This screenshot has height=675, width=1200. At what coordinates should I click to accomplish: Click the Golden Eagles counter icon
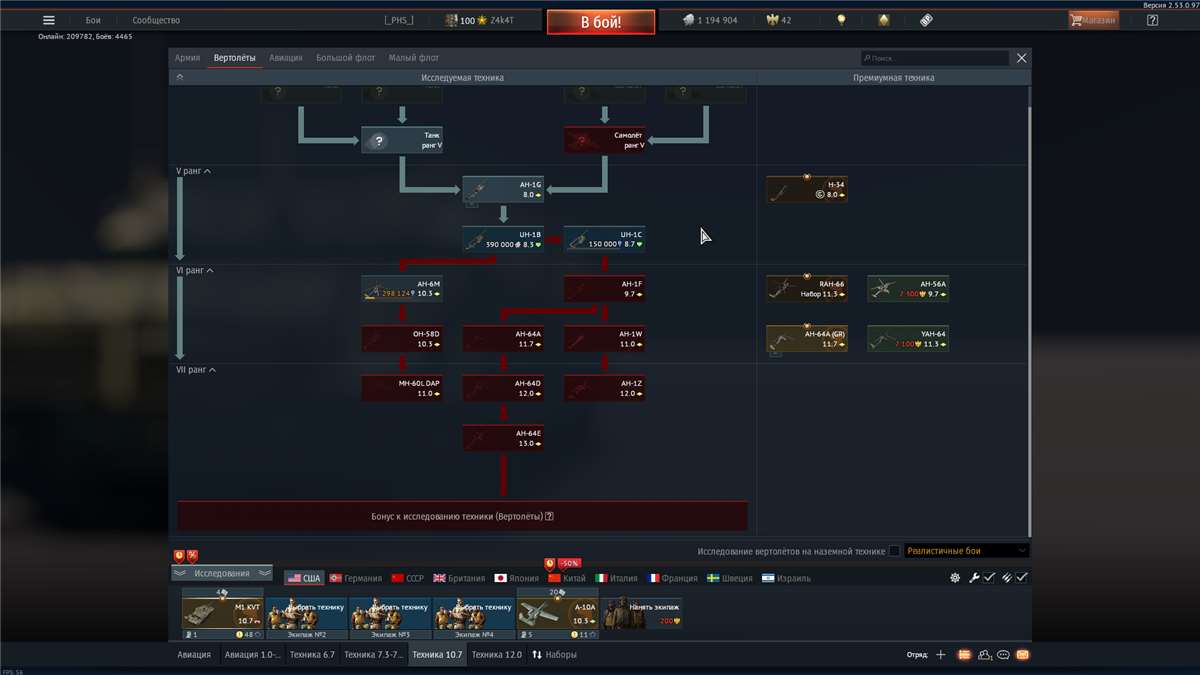(771, 18)
